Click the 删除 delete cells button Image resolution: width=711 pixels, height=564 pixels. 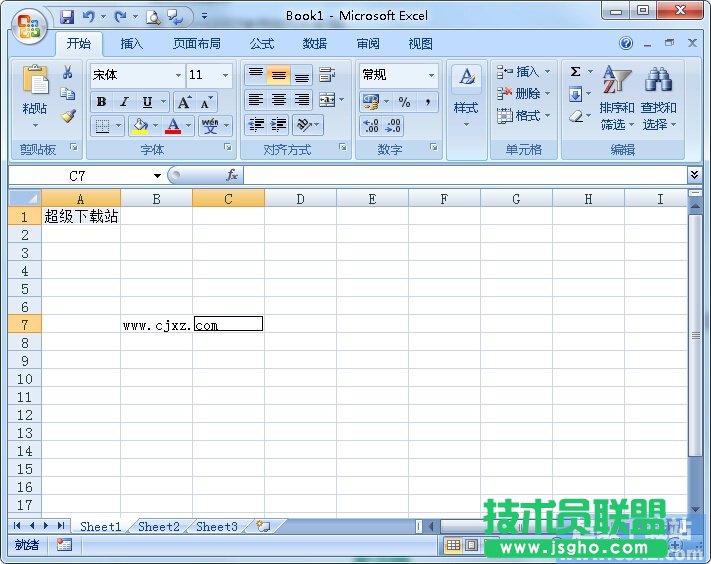518,94
